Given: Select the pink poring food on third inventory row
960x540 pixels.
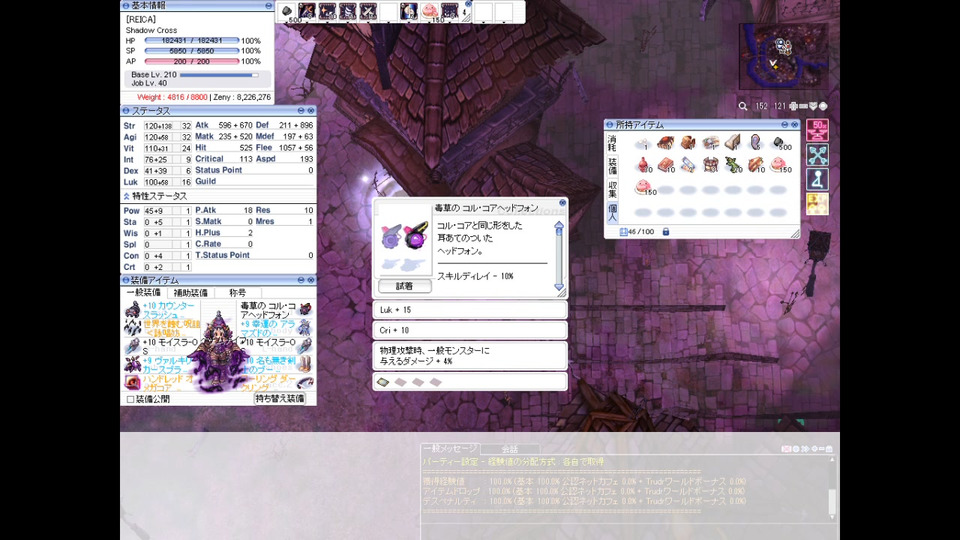Looking at the screenshot, I should pyautogui.click(x=643, y=187).
